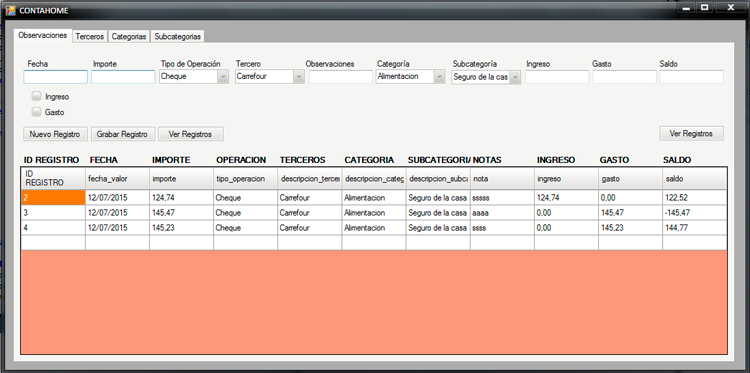
Task: Click the CONTAHOME app icon in title bar
Action: coord(11,10)
